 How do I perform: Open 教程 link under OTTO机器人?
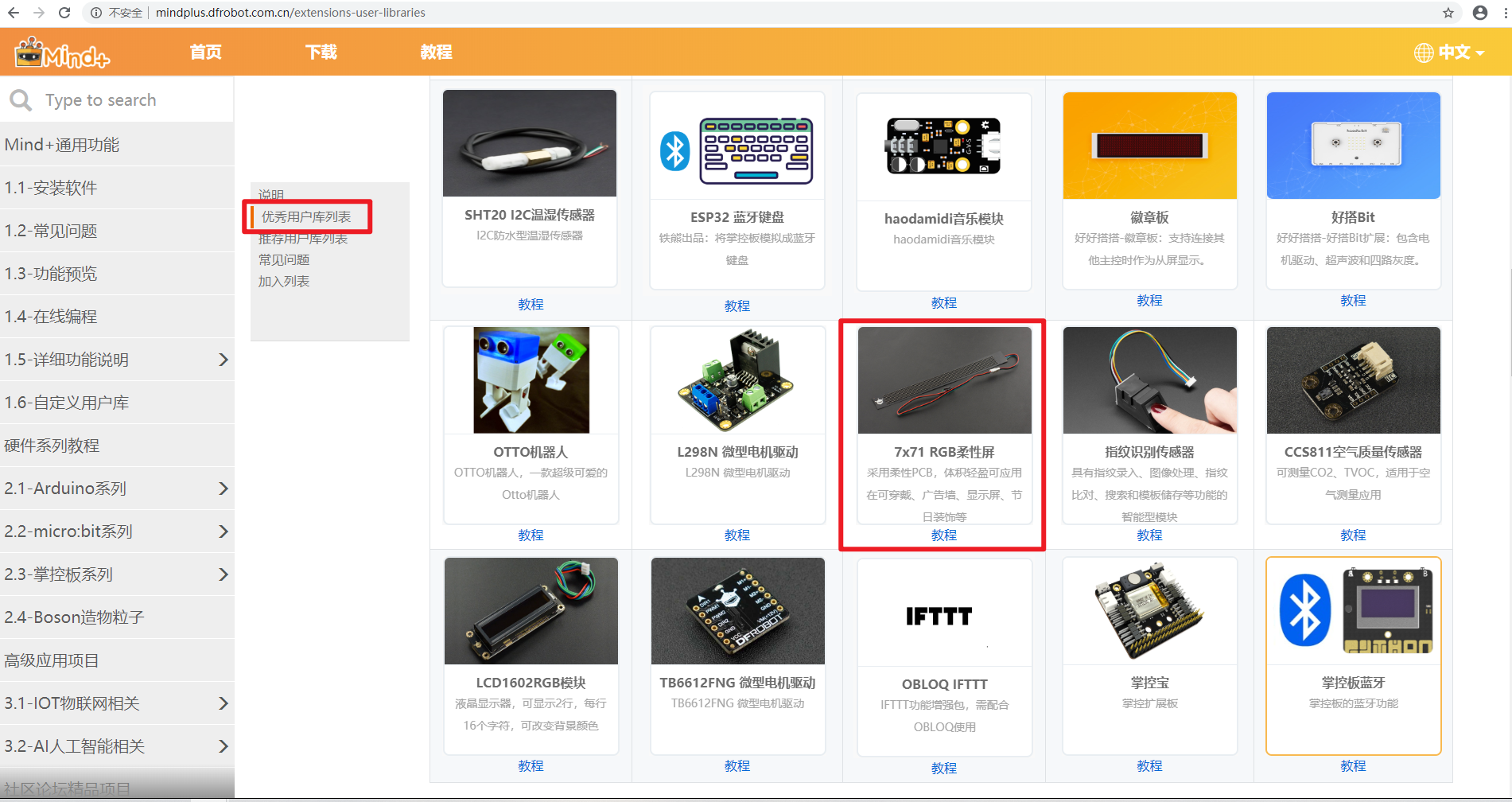531,535
